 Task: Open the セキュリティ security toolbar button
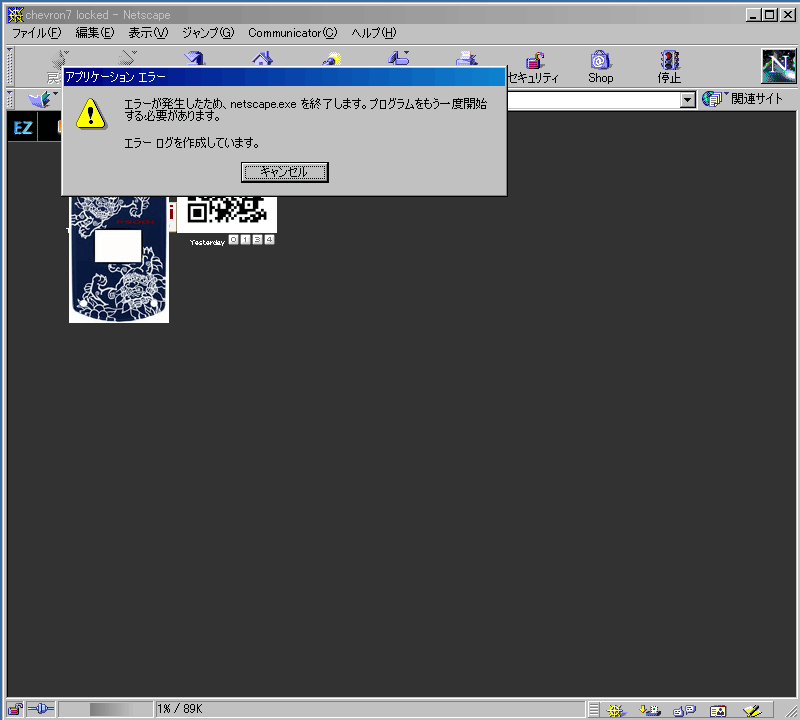[534, 67]
